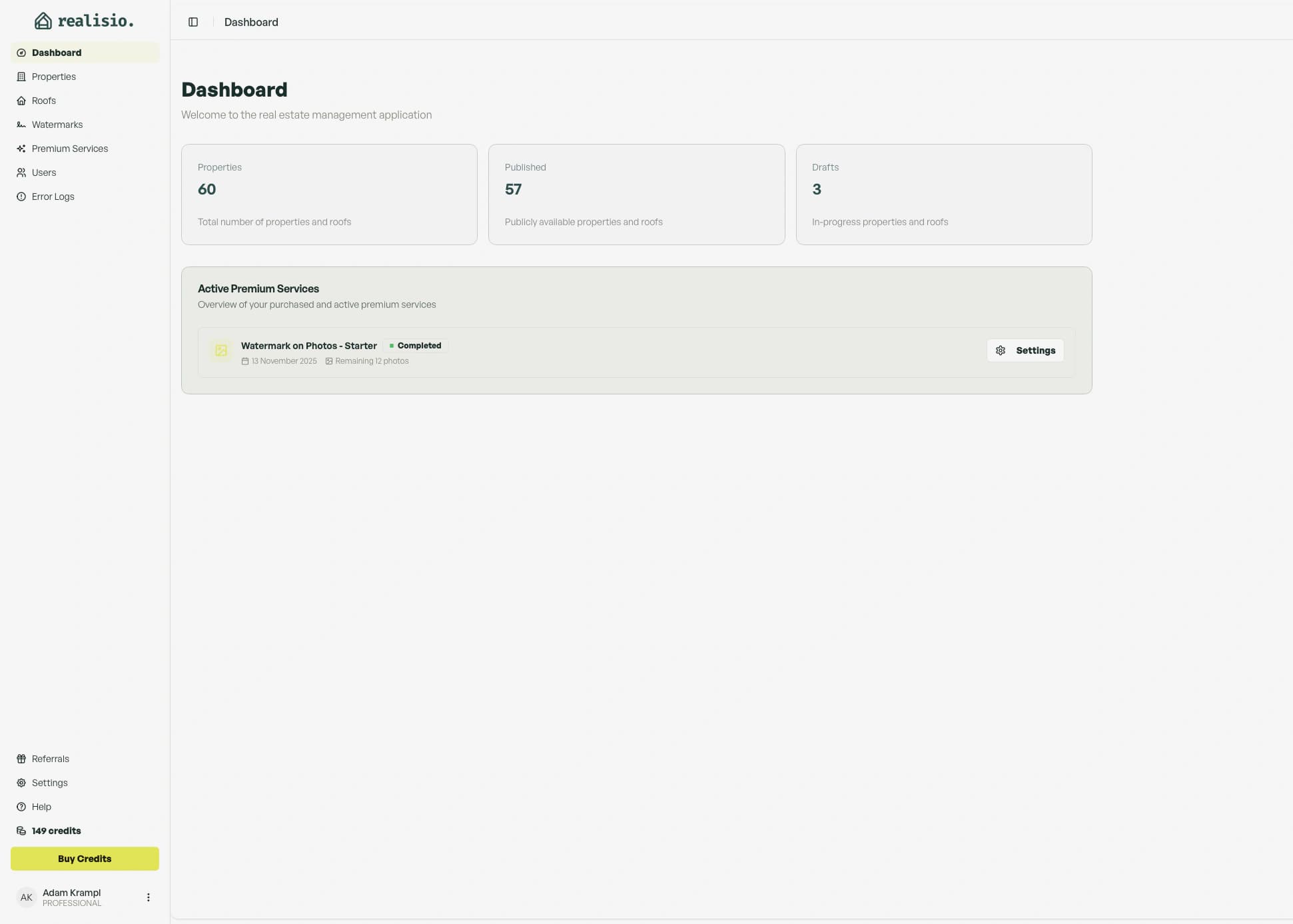Click 'Total number of properties and roofs'
The width and height of the screenshot is (1293, 924).
point(274,222)
